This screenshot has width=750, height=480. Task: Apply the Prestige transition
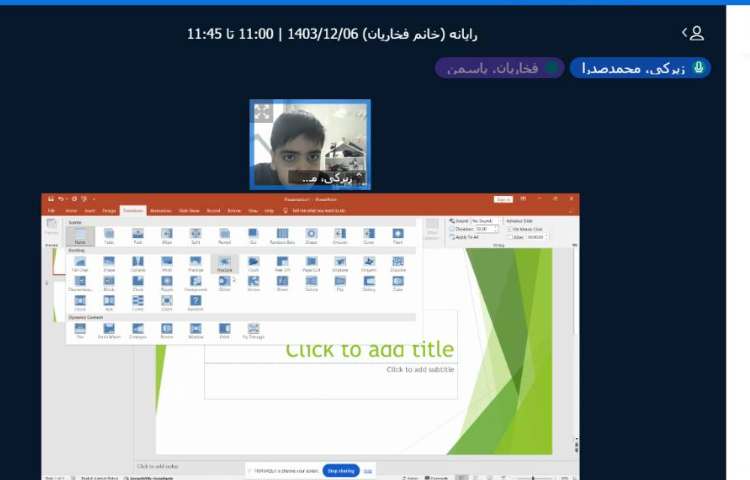[x=196, y=263]
